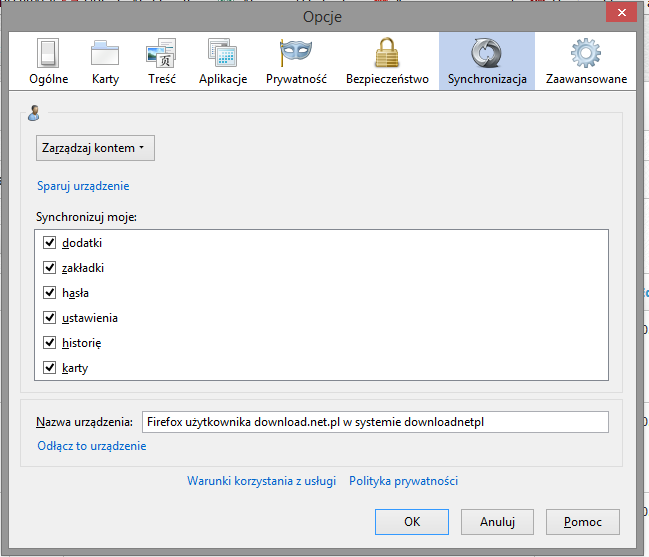This screenshot has width=649, height=557.
Task: Uncheck the dodatki checkbox
Action: [50, 242]
